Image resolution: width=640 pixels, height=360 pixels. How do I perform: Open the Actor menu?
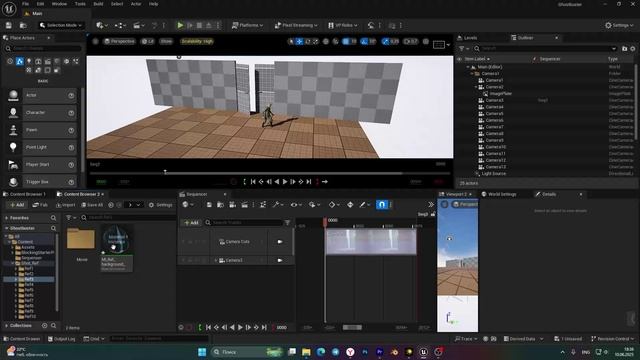point(136,4)
